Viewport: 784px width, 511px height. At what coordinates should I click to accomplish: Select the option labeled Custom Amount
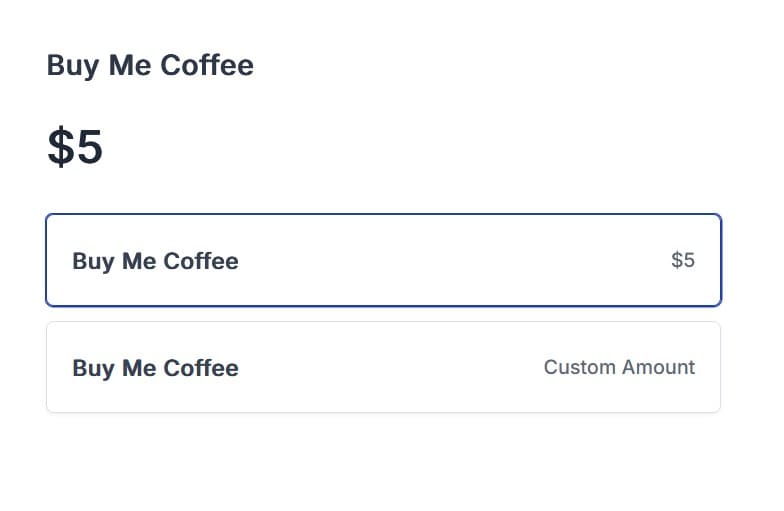coord(383,367)
